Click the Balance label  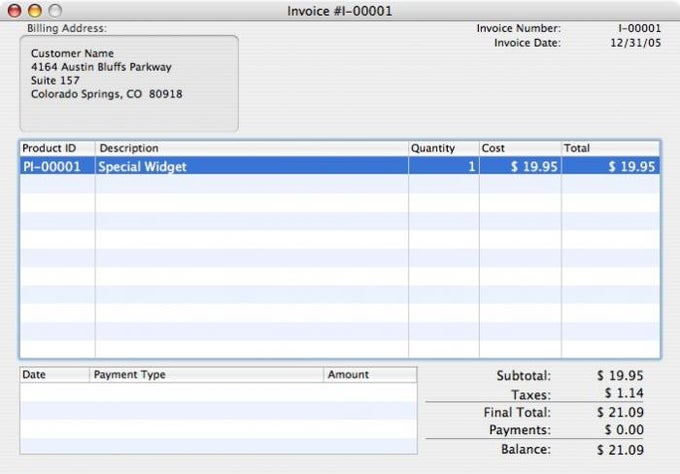tap(526, 449)
